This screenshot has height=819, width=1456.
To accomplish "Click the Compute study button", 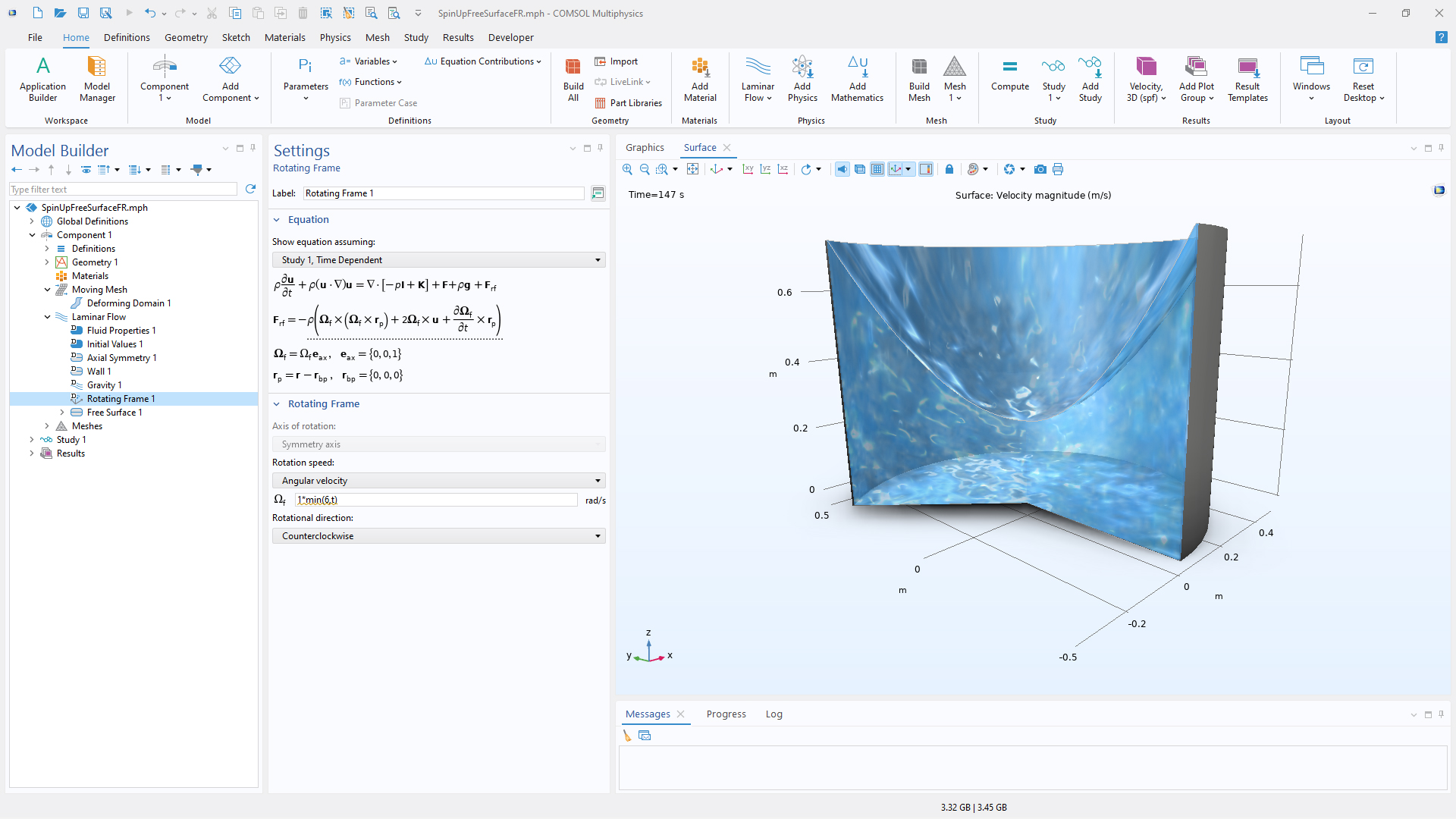I will [1009, 76].
